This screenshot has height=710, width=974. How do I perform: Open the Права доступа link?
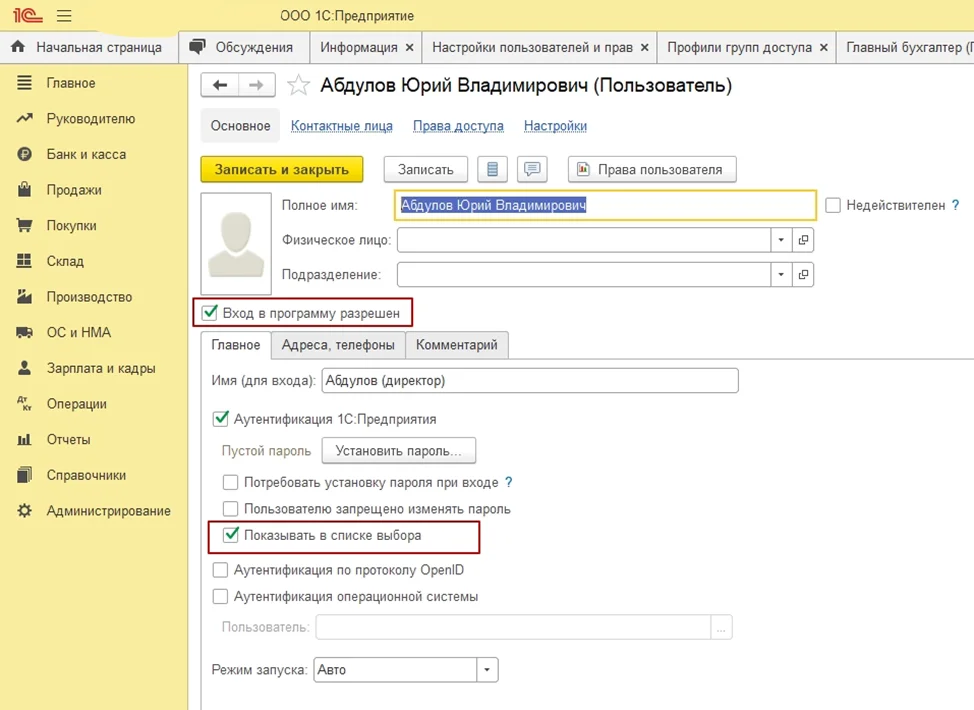458,125
